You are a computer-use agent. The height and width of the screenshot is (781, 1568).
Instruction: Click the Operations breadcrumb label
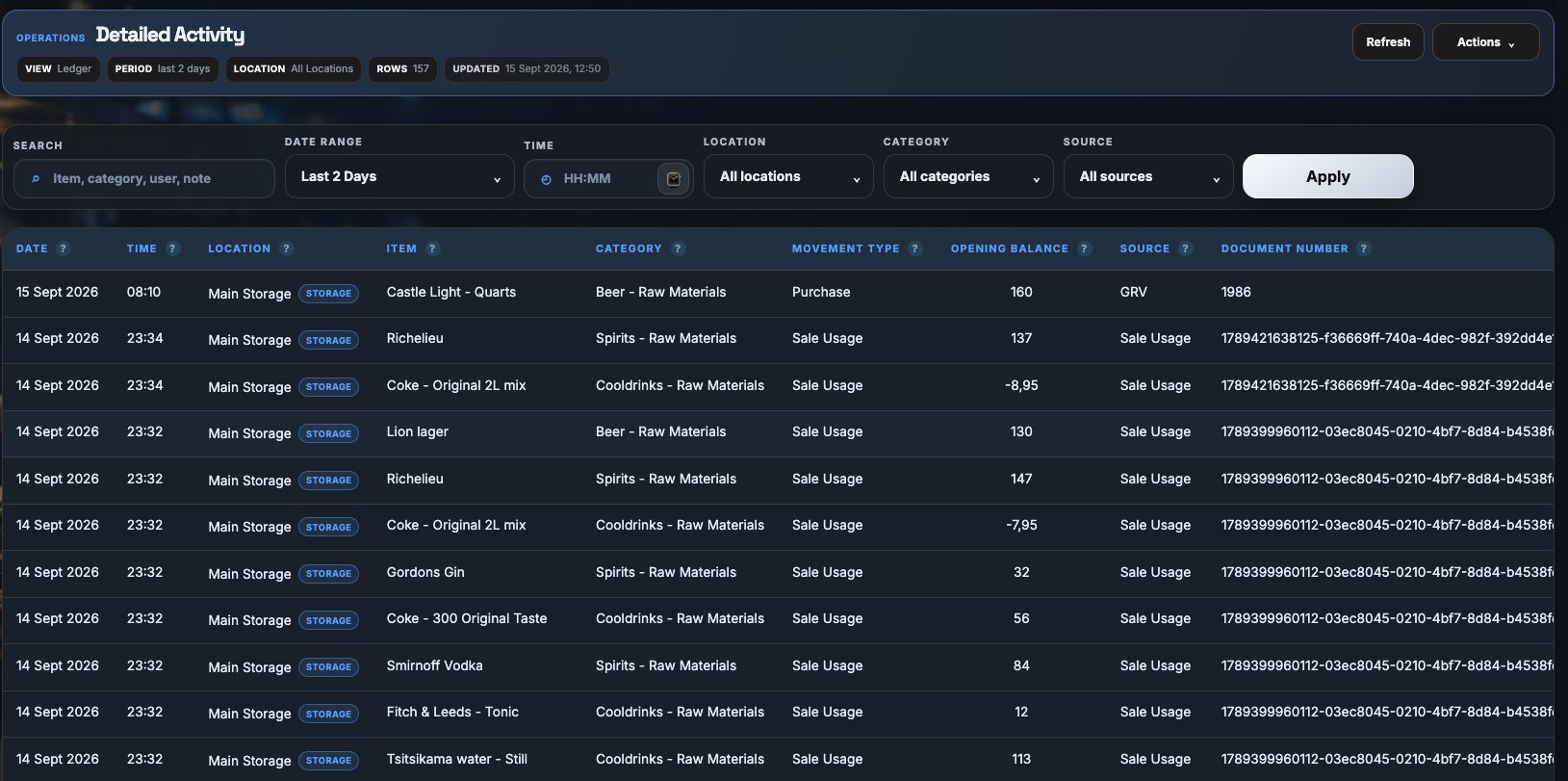click(x=51, y=38)
